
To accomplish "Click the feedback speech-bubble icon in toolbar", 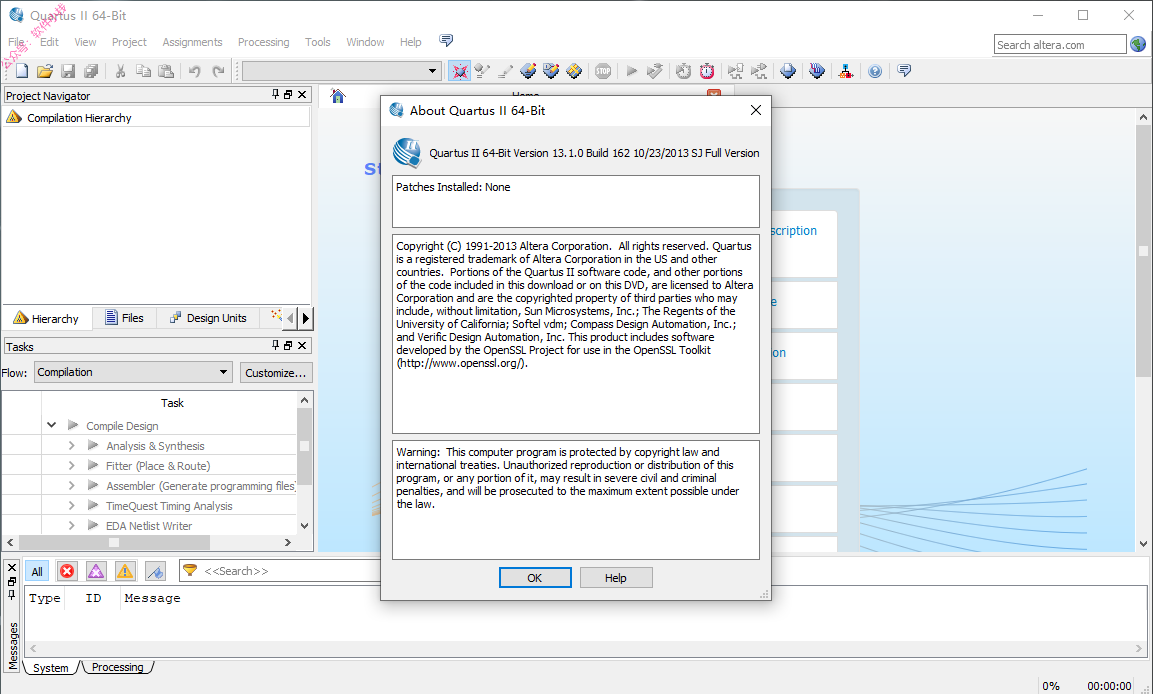I will (904, 71).
